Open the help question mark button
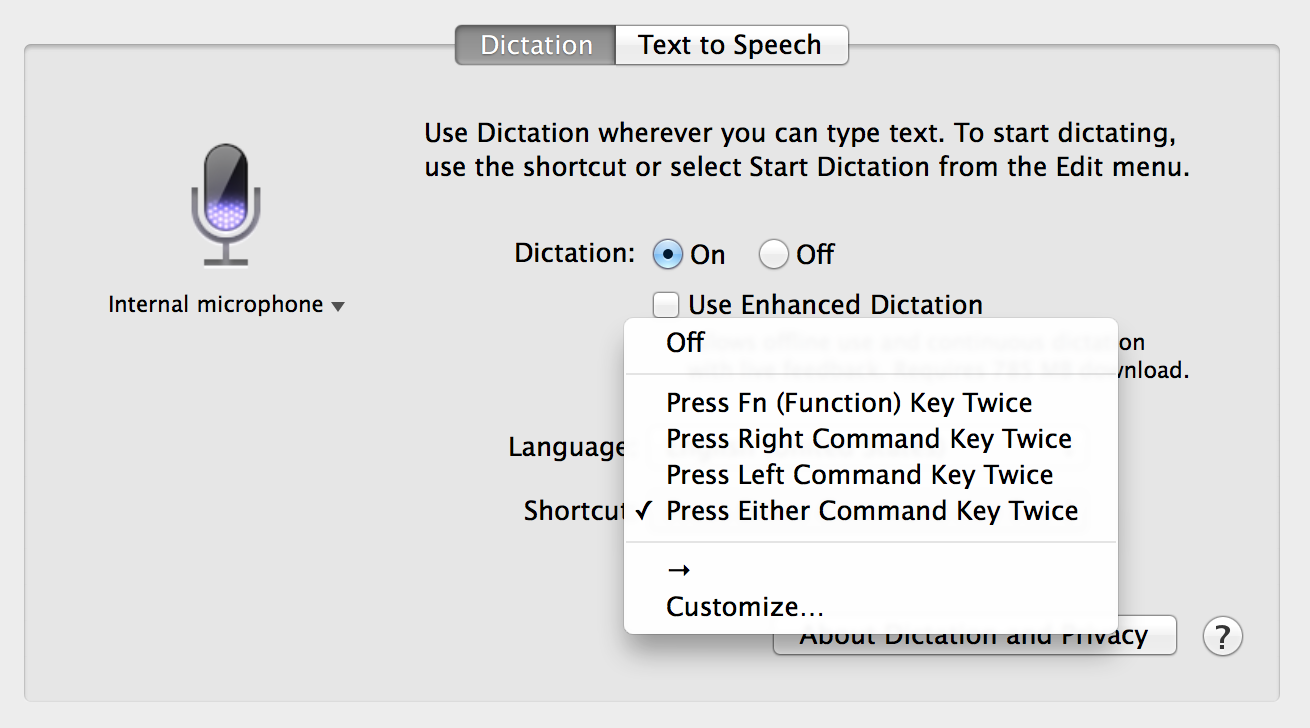Image resolution: width=1310 pixels, height=728 pixels. tap(1222, 636)
